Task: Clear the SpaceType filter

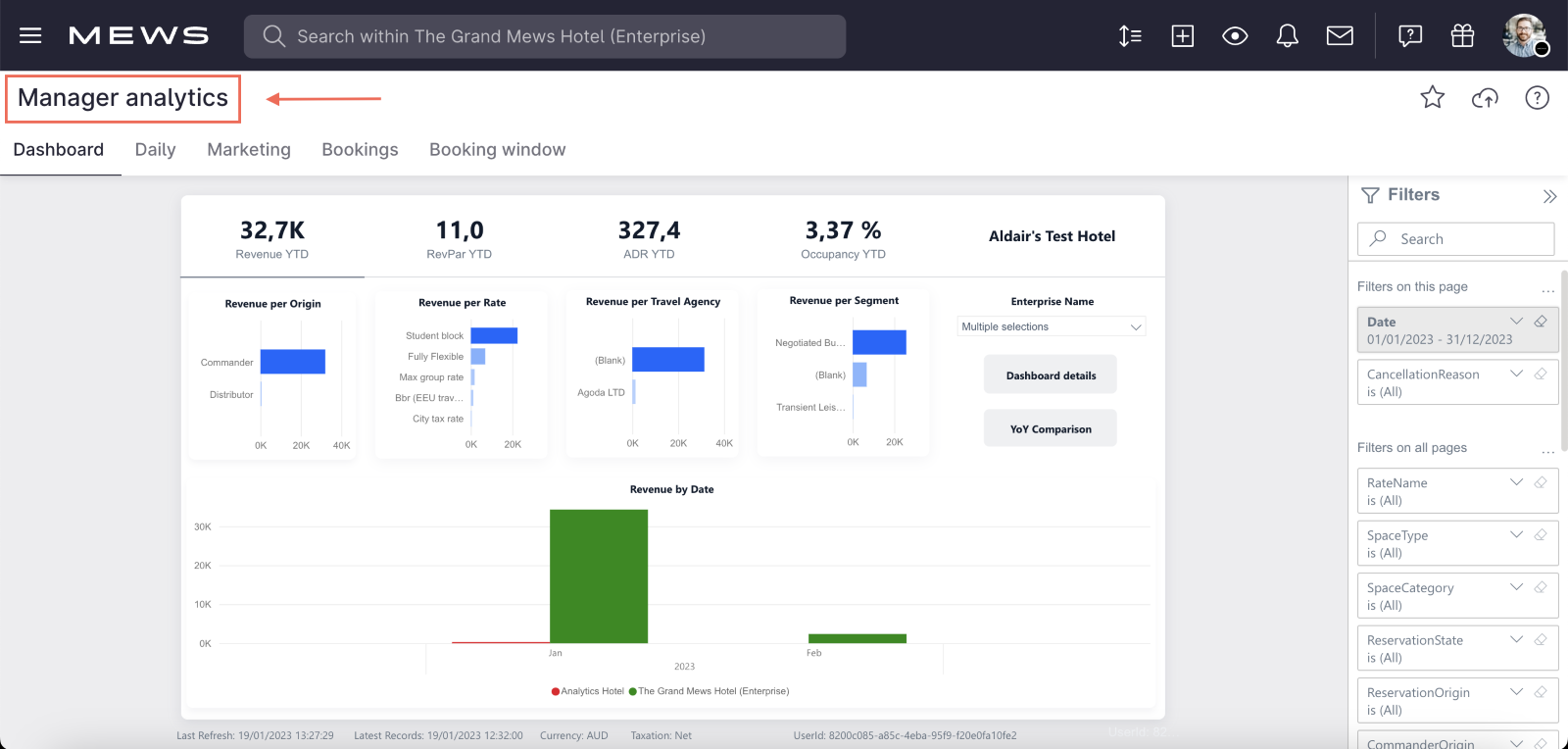Action: [1541, 535]
